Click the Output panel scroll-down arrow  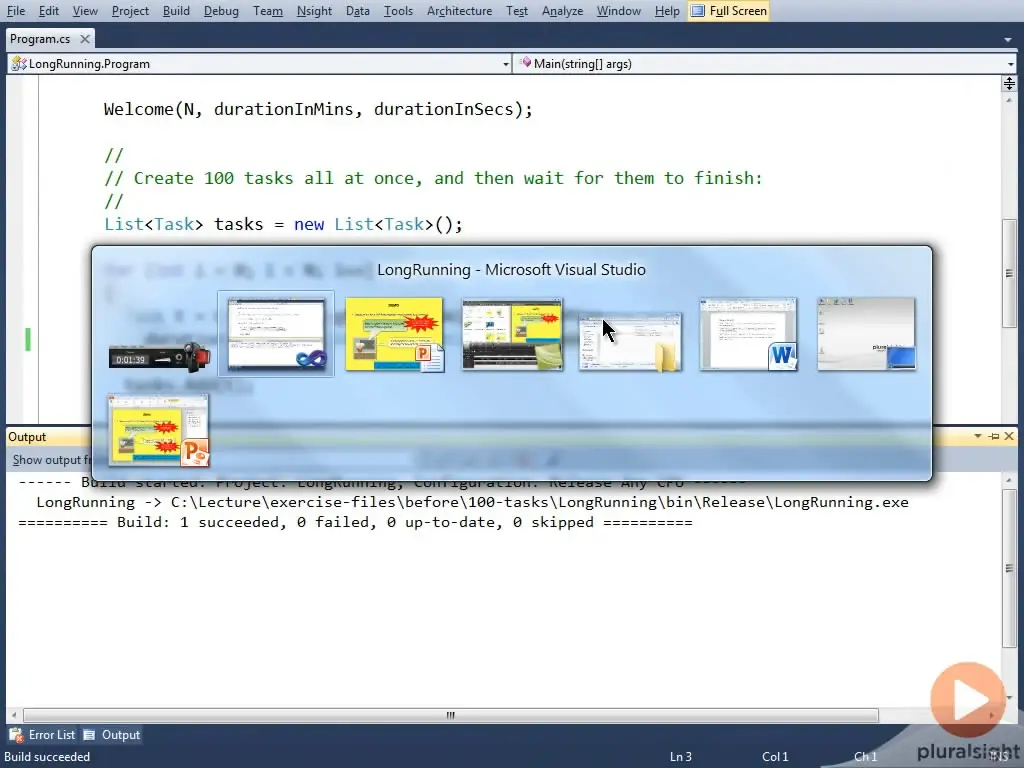point(1009,698)
